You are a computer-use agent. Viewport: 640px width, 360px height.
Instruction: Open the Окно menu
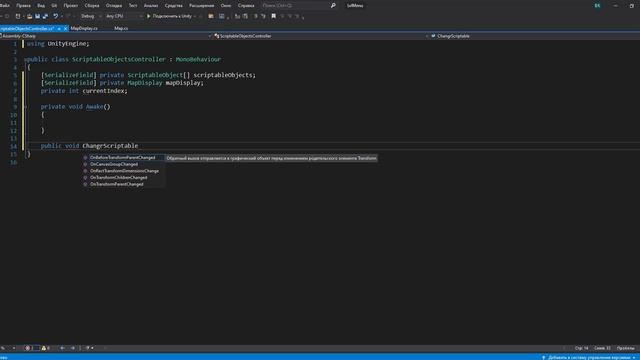click(x=226, y=6)
